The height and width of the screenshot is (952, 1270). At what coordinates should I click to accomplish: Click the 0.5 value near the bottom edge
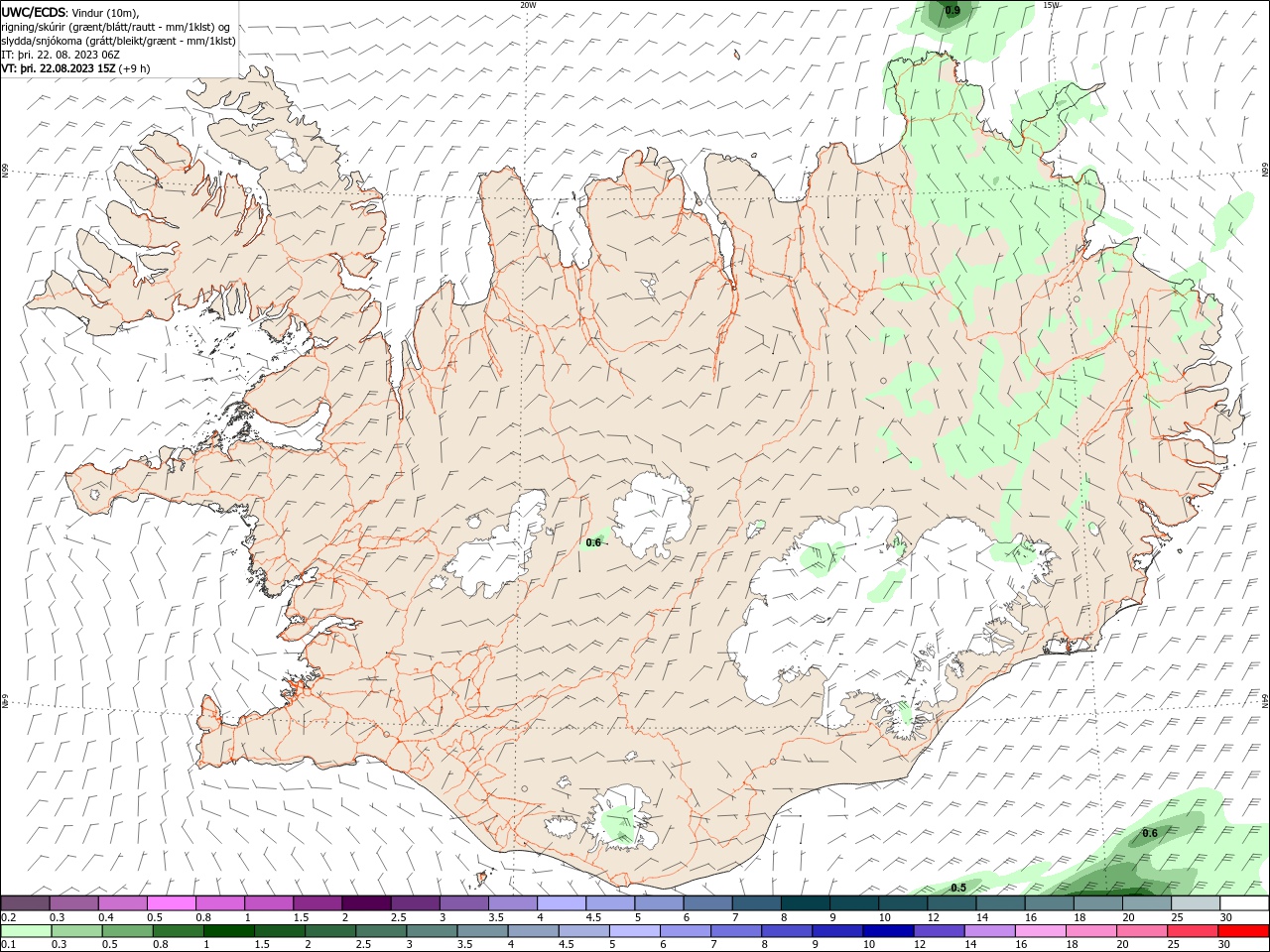pos(958,888)
